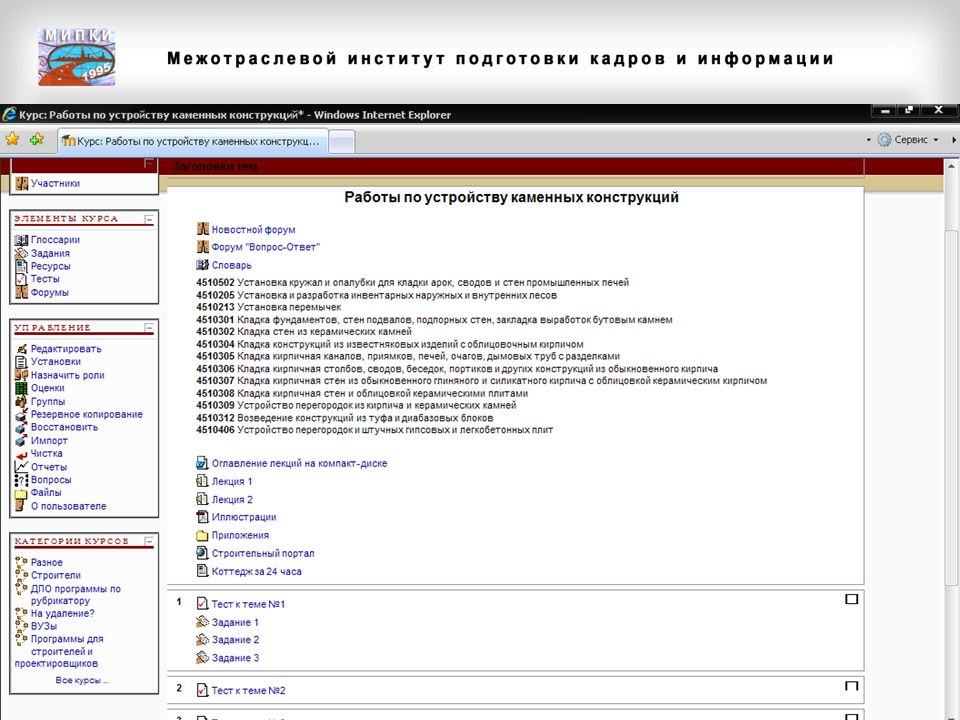Open the Задание 2 link

coord(235,640)
